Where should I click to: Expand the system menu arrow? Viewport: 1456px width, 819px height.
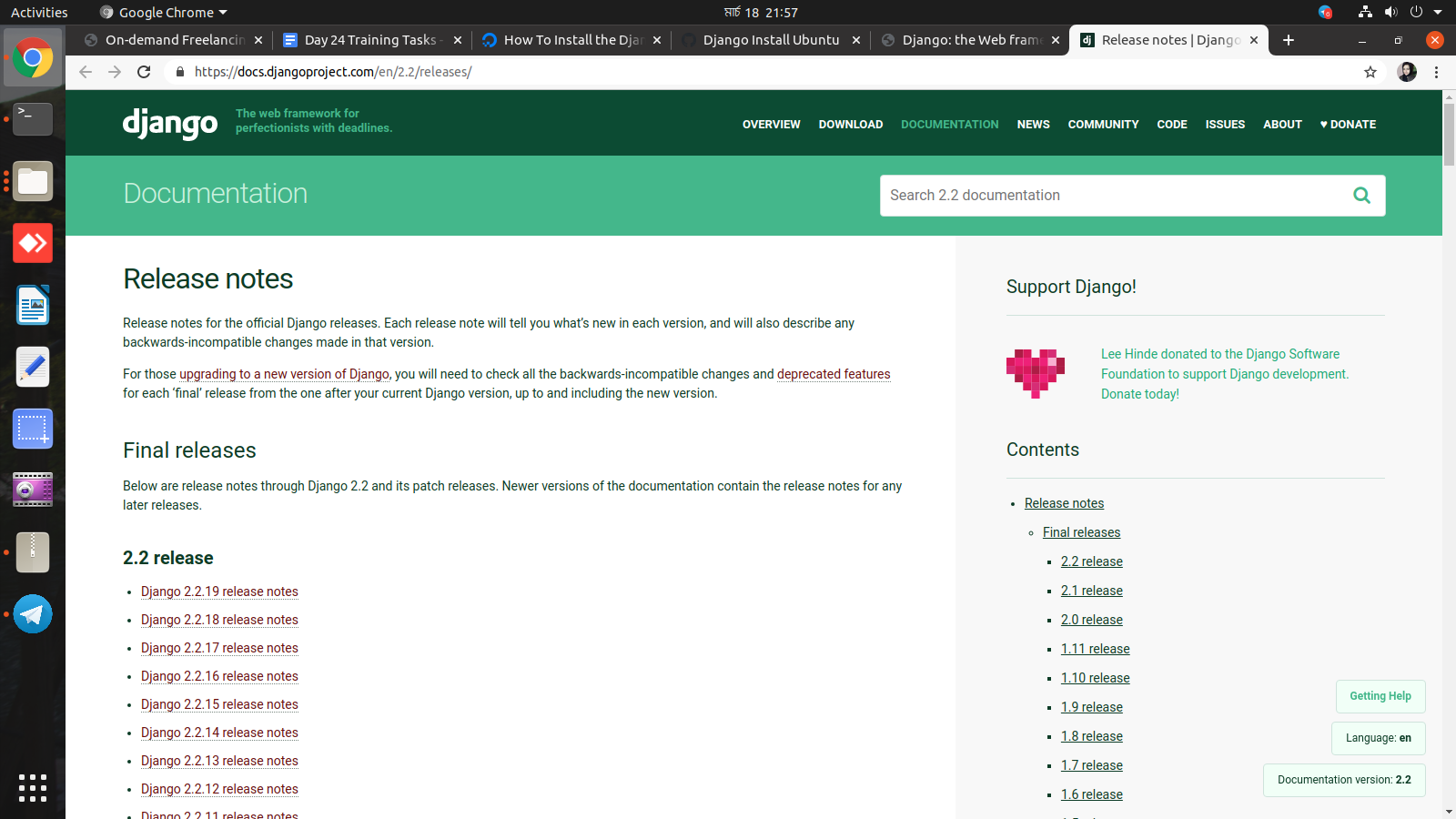tap(1438, 12)
